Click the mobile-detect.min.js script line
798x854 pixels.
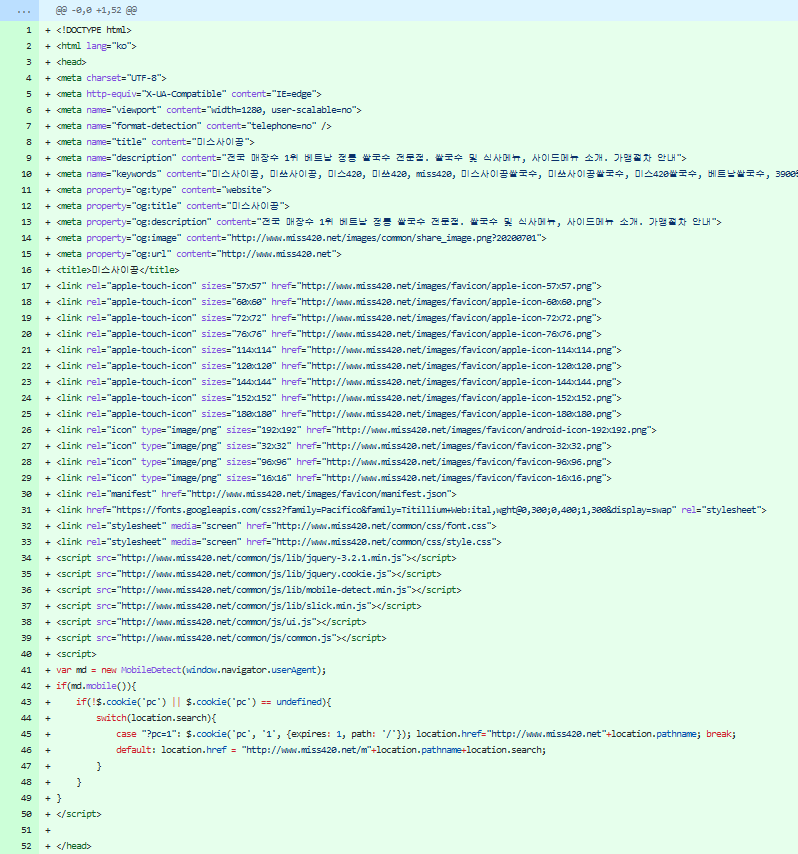coord(259,590)
